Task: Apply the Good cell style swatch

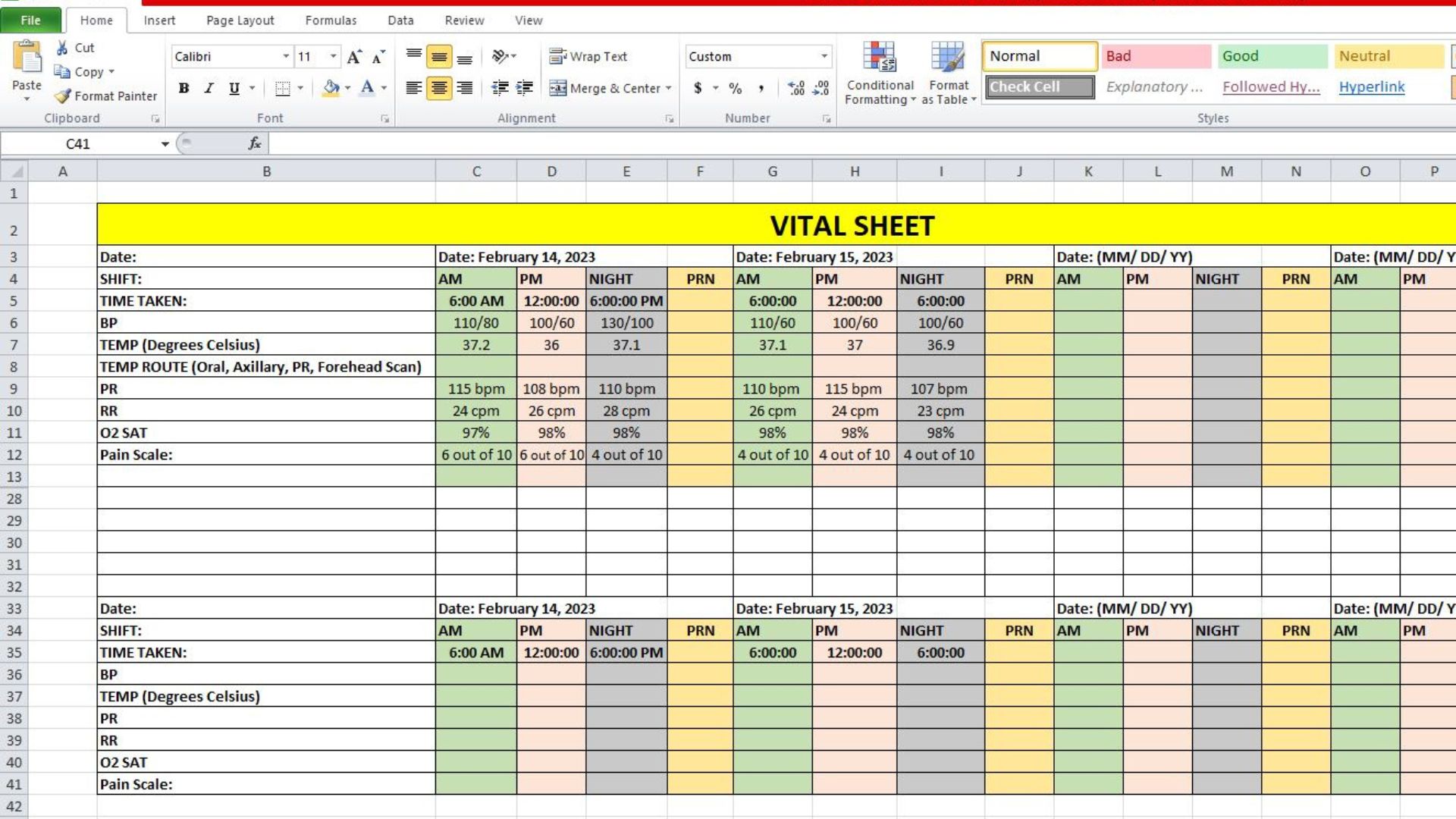Action: pos(1272,56)
